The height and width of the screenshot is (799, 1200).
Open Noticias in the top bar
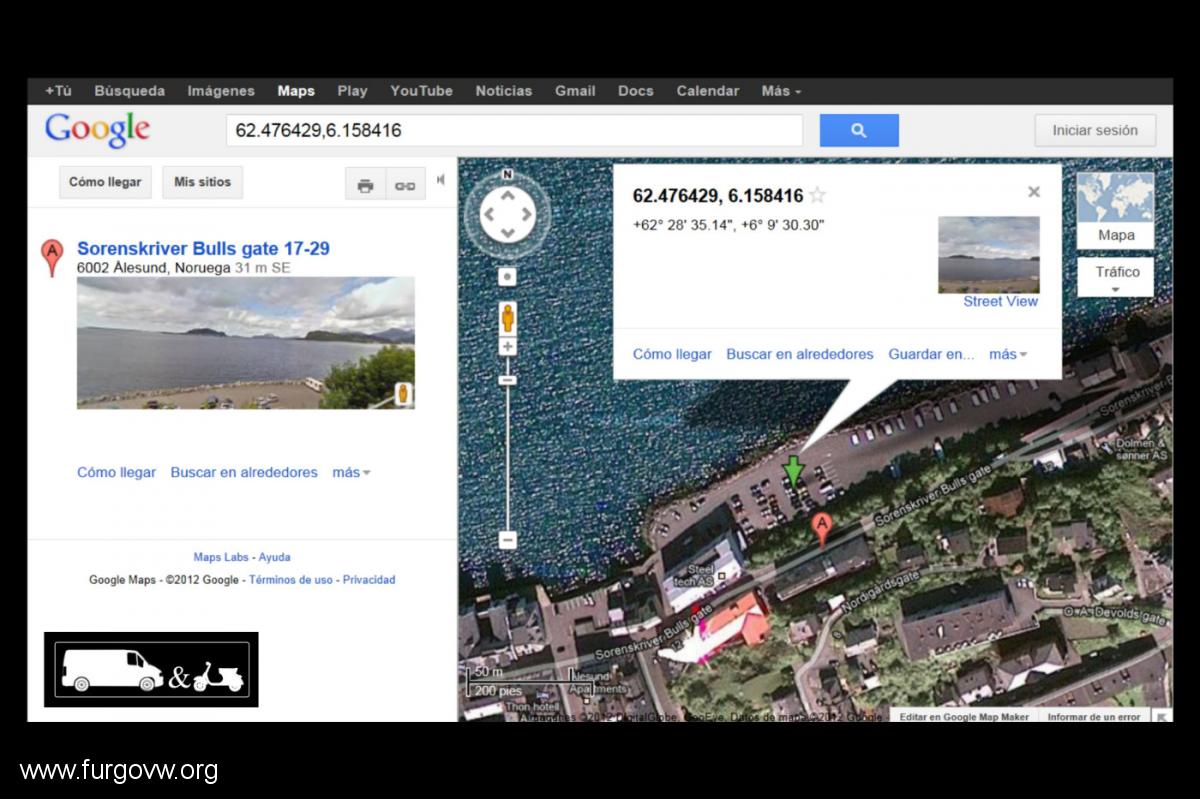[504, 91]
